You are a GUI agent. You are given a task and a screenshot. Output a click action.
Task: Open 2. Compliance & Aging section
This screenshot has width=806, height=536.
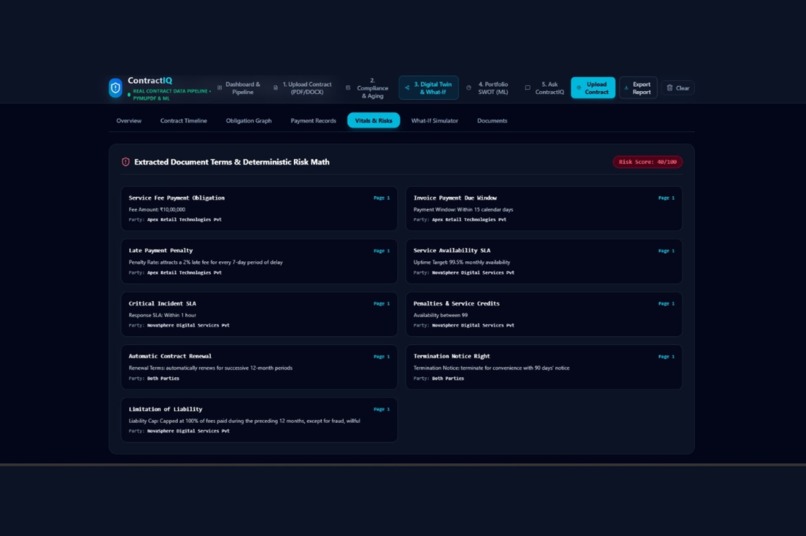coord(368,88)
